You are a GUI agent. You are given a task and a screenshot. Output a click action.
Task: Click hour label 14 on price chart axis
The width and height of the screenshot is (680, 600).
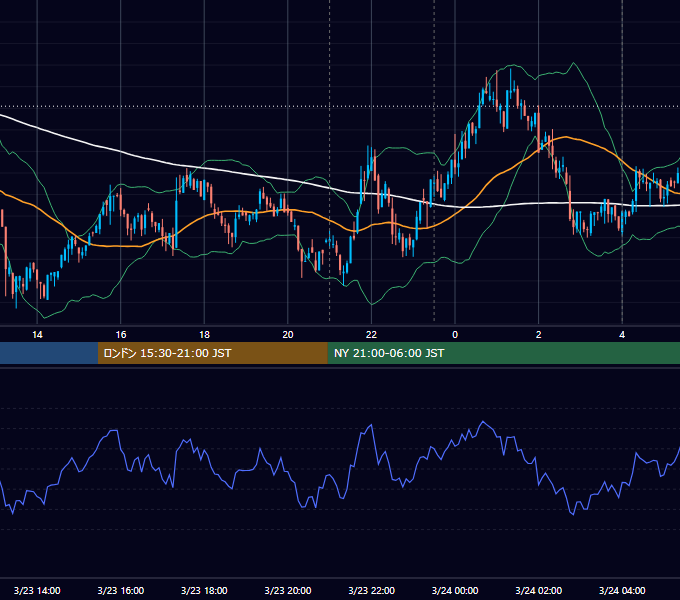pos(37,335)
